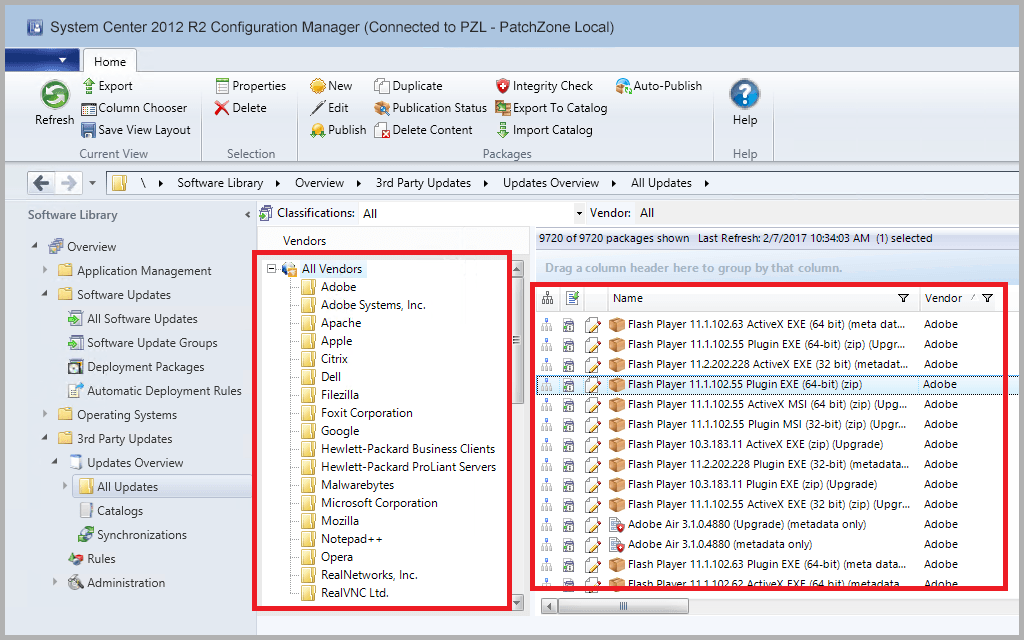Screen dimensions: 1024x640
Task: Select the Home ribbon tab
Action: tap(110, 61)
